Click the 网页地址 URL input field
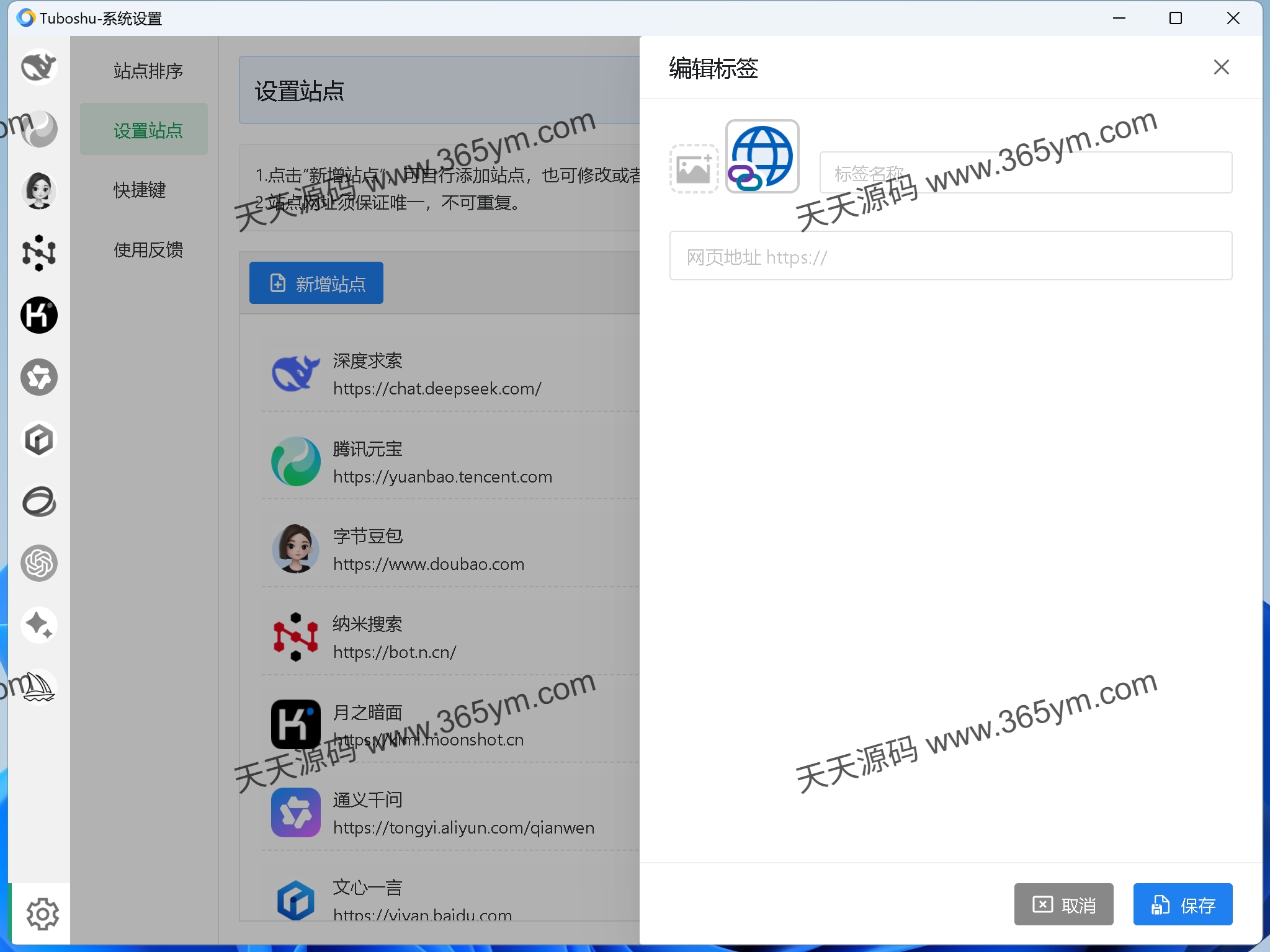 [949, 256]
